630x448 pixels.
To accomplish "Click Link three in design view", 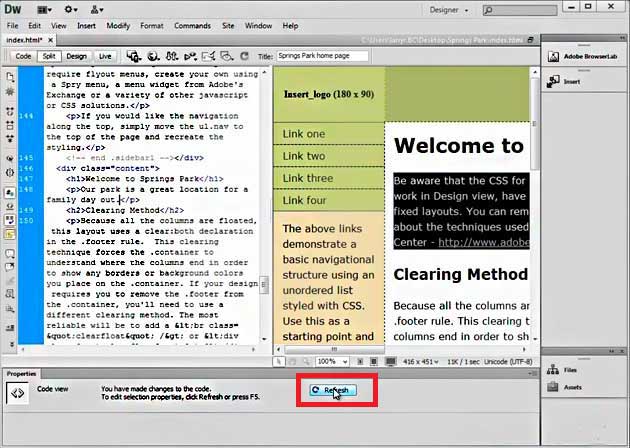I will [x=308, y=178].
